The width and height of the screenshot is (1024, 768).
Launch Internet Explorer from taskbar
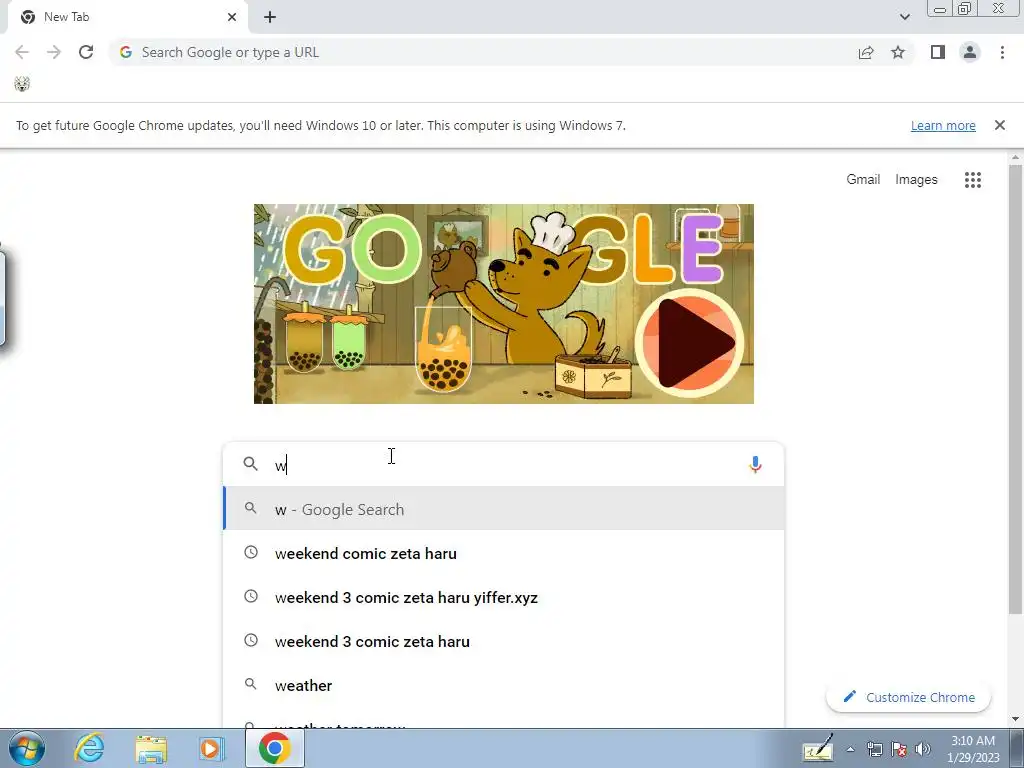89,748
